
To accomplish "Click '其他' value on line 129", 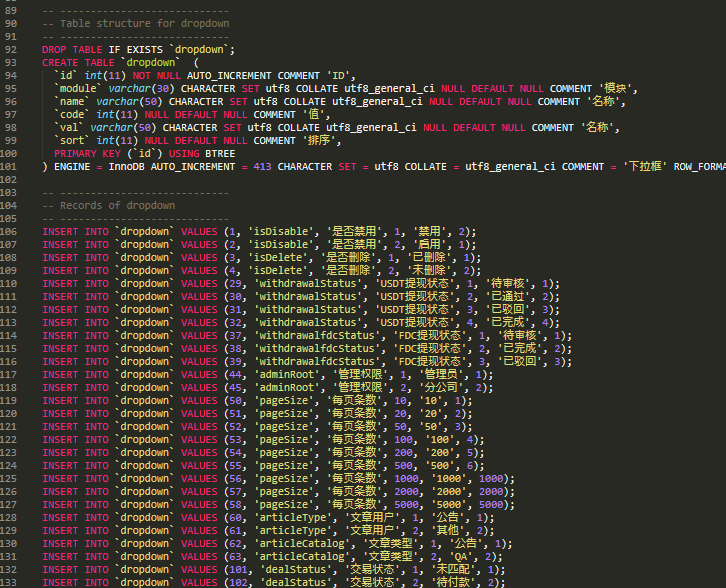I will [x=447, y=530].
